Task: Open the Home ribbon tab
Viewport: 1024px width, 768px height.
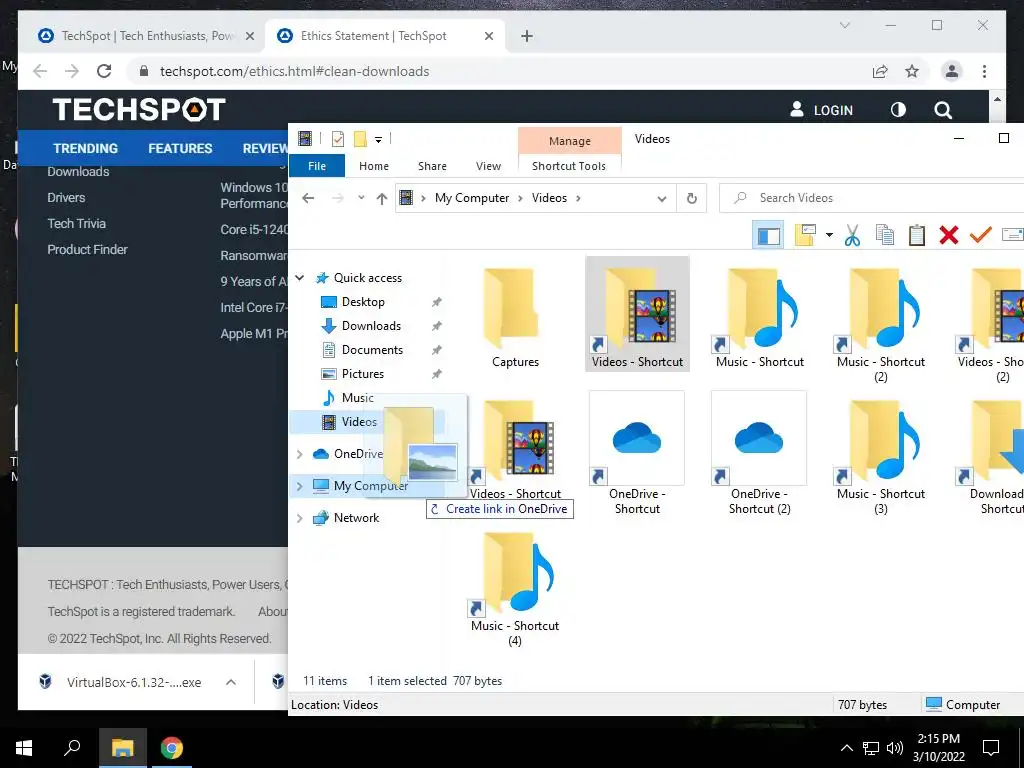Action: coord(374,166)
